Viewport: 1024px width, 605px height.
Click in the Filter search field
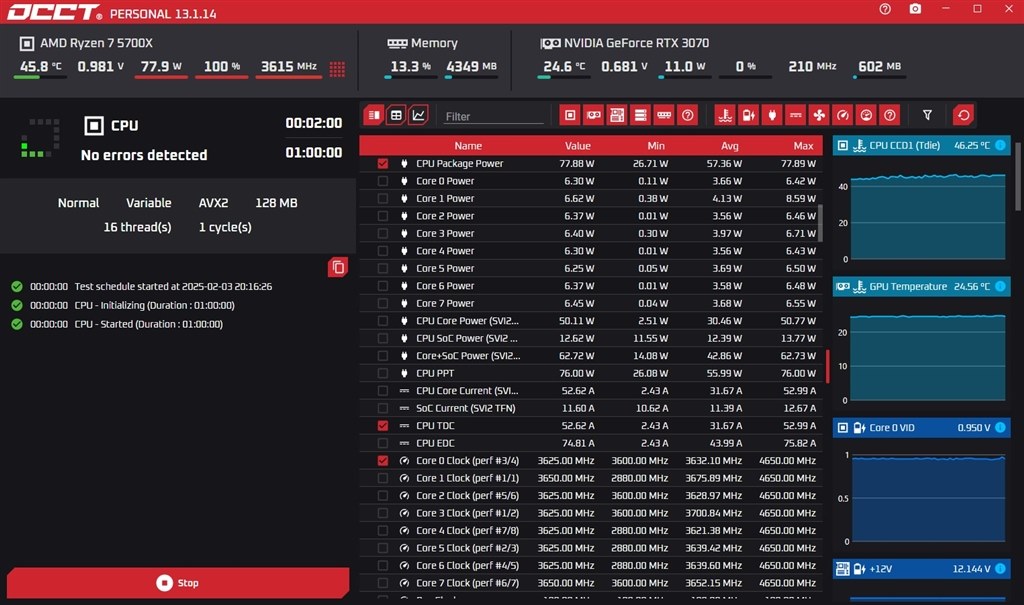click(493, 116)
